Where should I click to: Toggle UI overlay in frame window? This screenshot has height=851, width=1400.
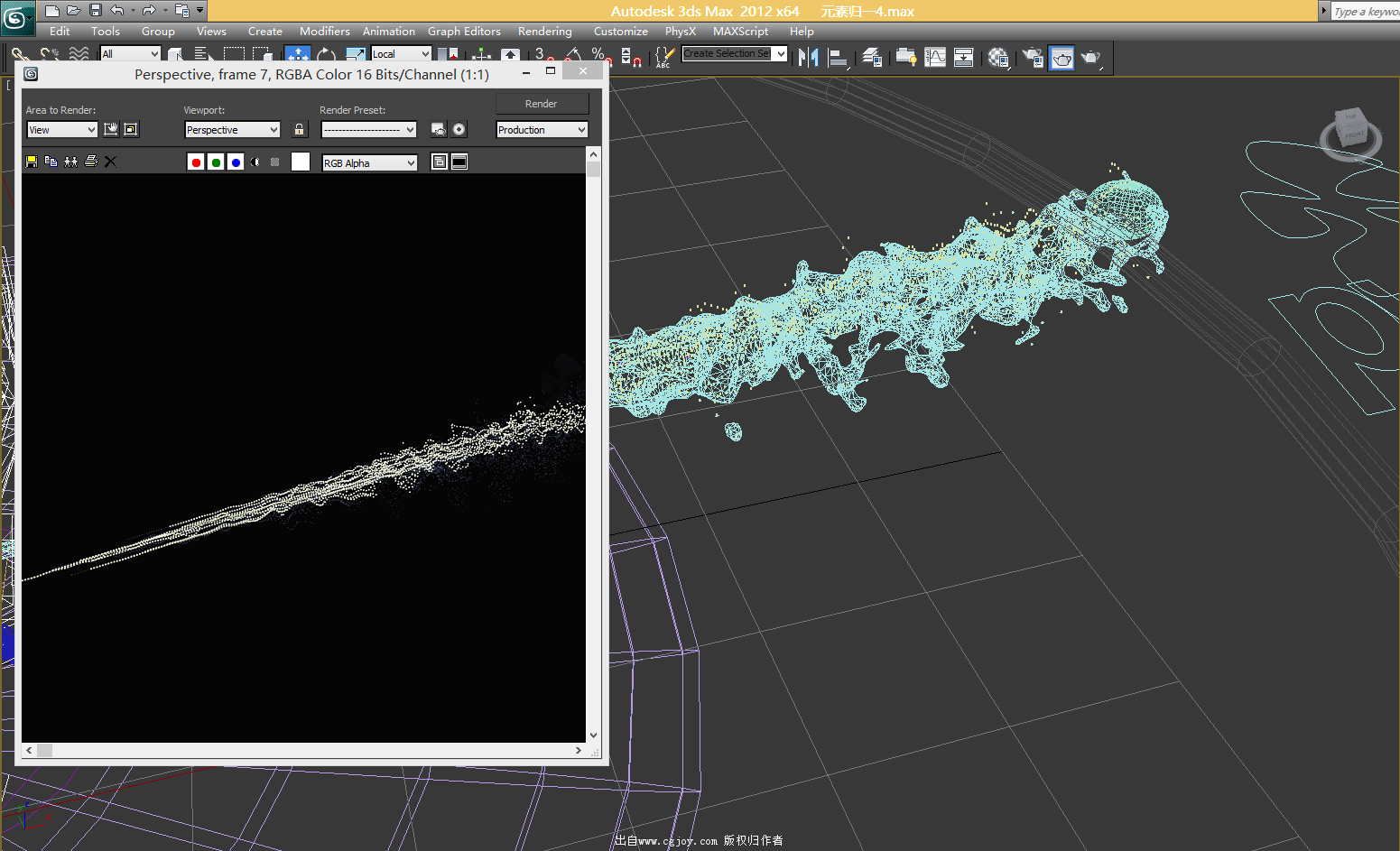(x=440, y=162)
